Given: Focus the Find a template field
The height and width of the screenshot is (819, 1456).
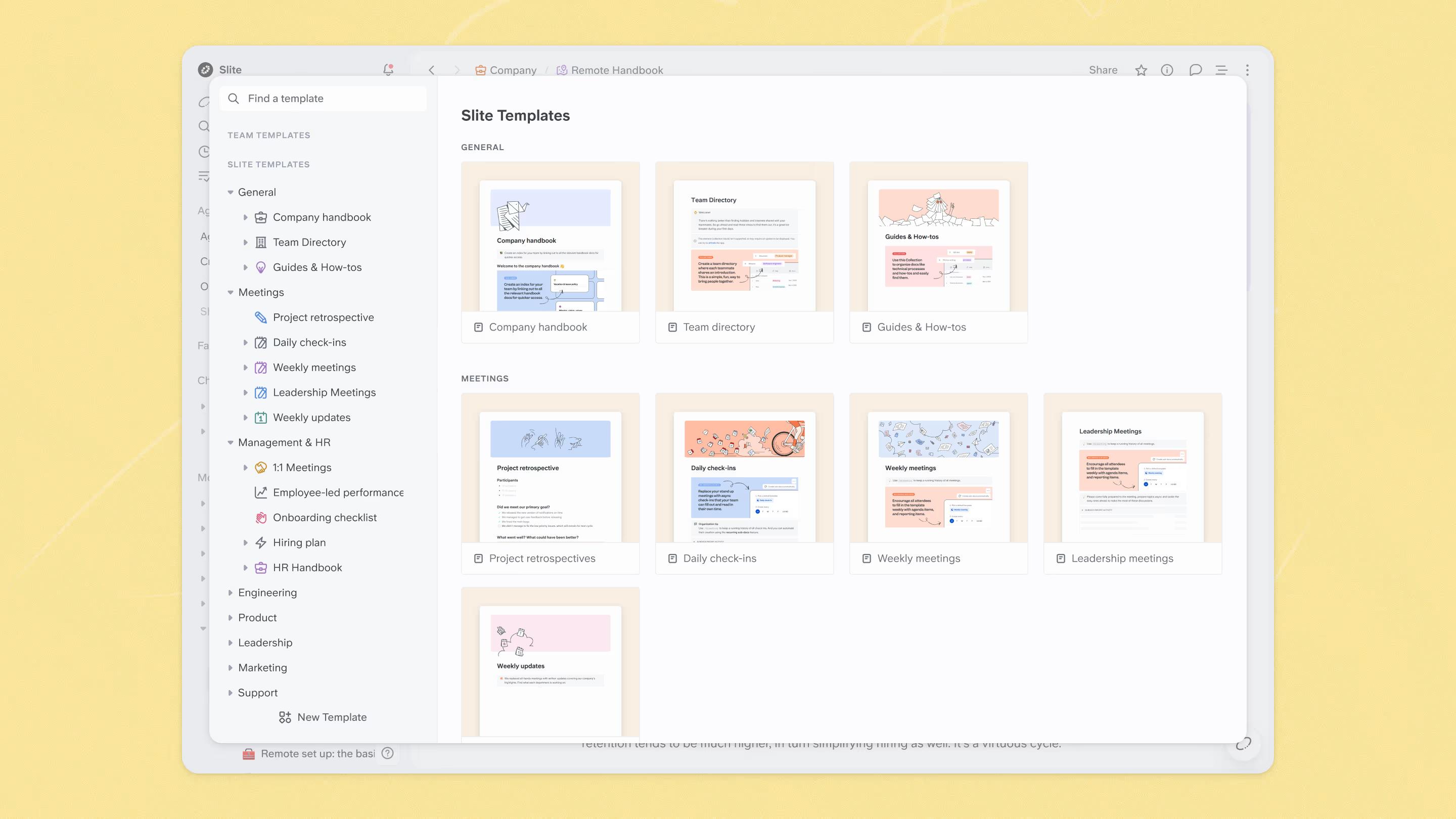Looking at the screenshot, I should (x=324, y=99).
